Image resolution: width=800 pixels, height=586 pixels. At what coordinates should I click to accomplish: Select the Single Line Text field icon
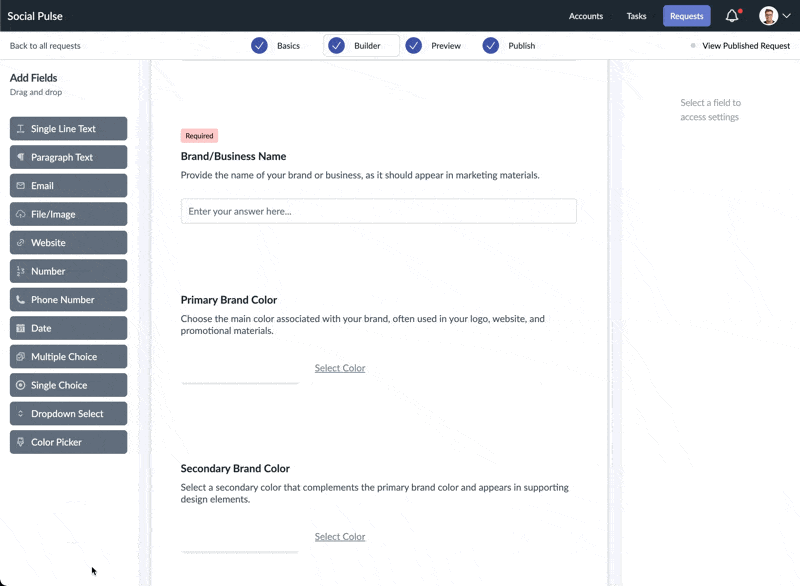pos(20,128)
